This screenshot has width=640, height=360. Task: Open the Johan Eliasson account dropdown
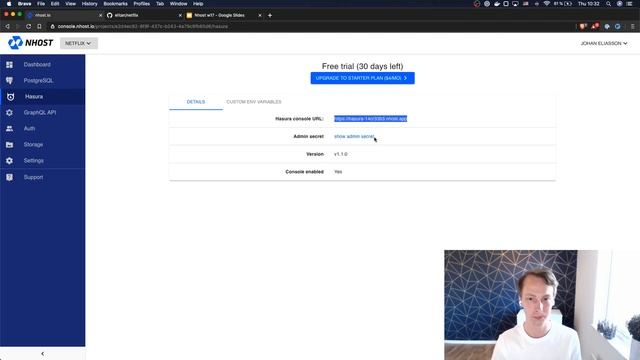(604, 43)
